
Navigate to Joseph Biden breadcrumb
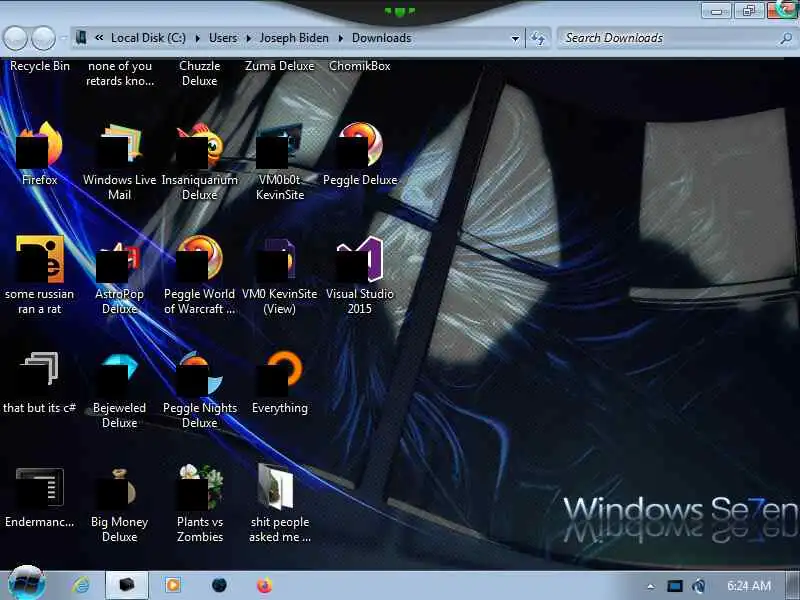[294, 38]
